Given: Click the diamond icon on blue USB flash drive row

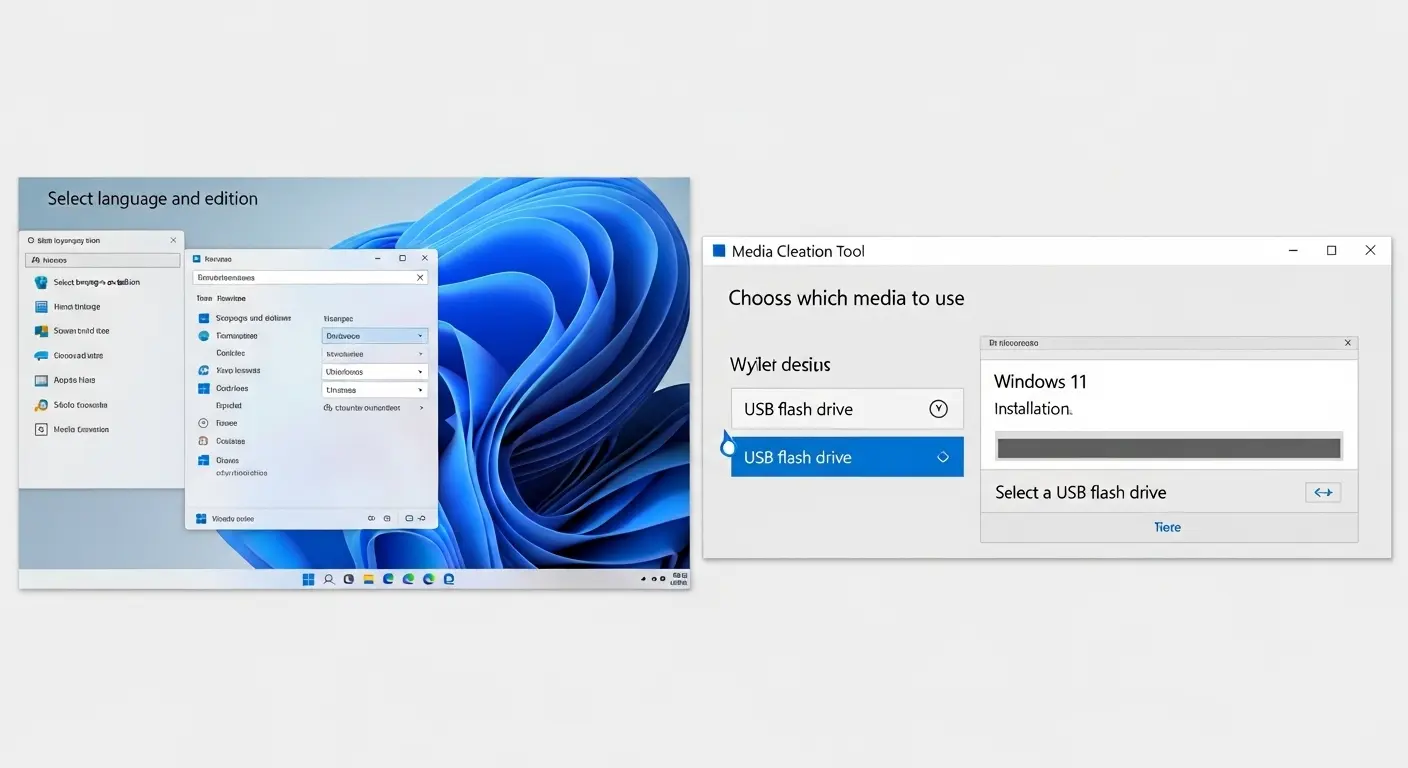Looking at the screenshot, I should 942,457.
